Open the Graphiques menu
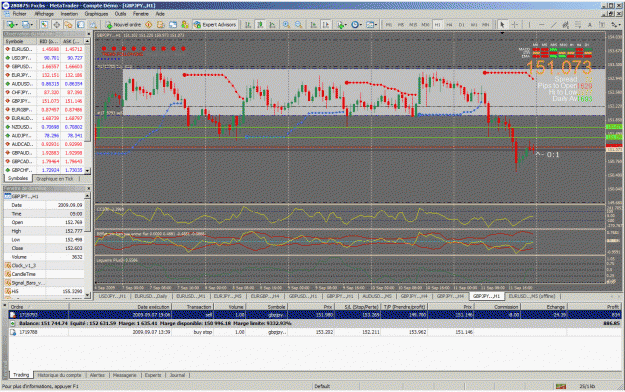 (96, 14)
